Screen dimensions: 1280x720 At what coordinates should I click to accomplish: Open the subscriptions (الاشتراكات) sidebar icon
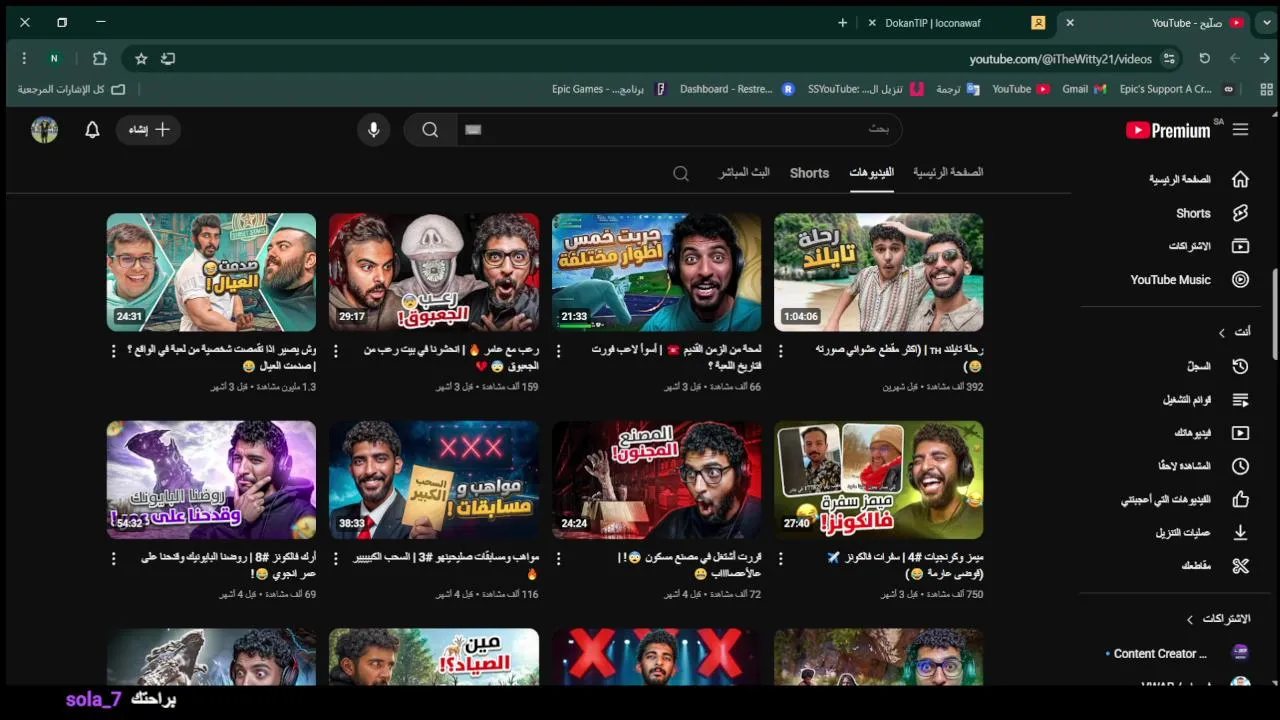[x=1240, y=246]
